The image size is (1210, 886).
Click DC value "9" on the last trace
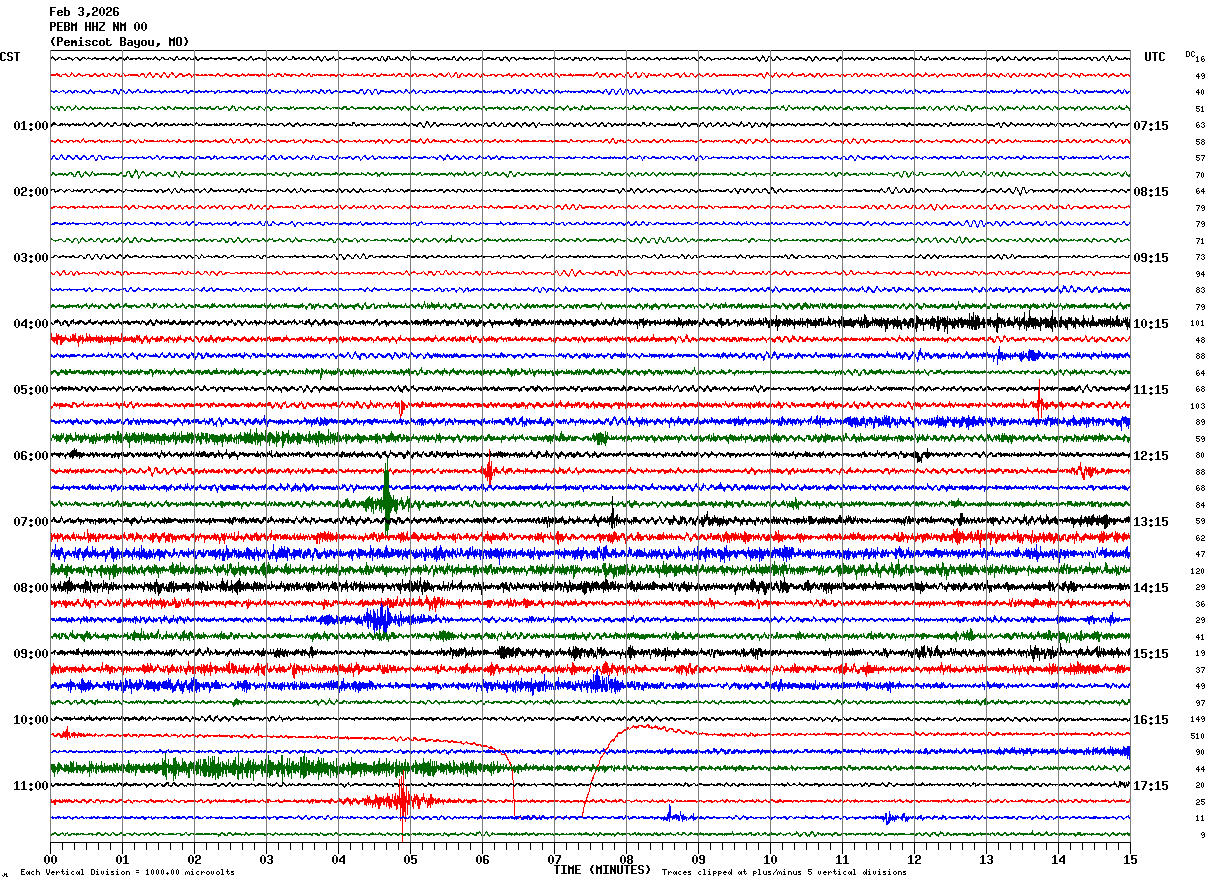[x=1203, y=835]
